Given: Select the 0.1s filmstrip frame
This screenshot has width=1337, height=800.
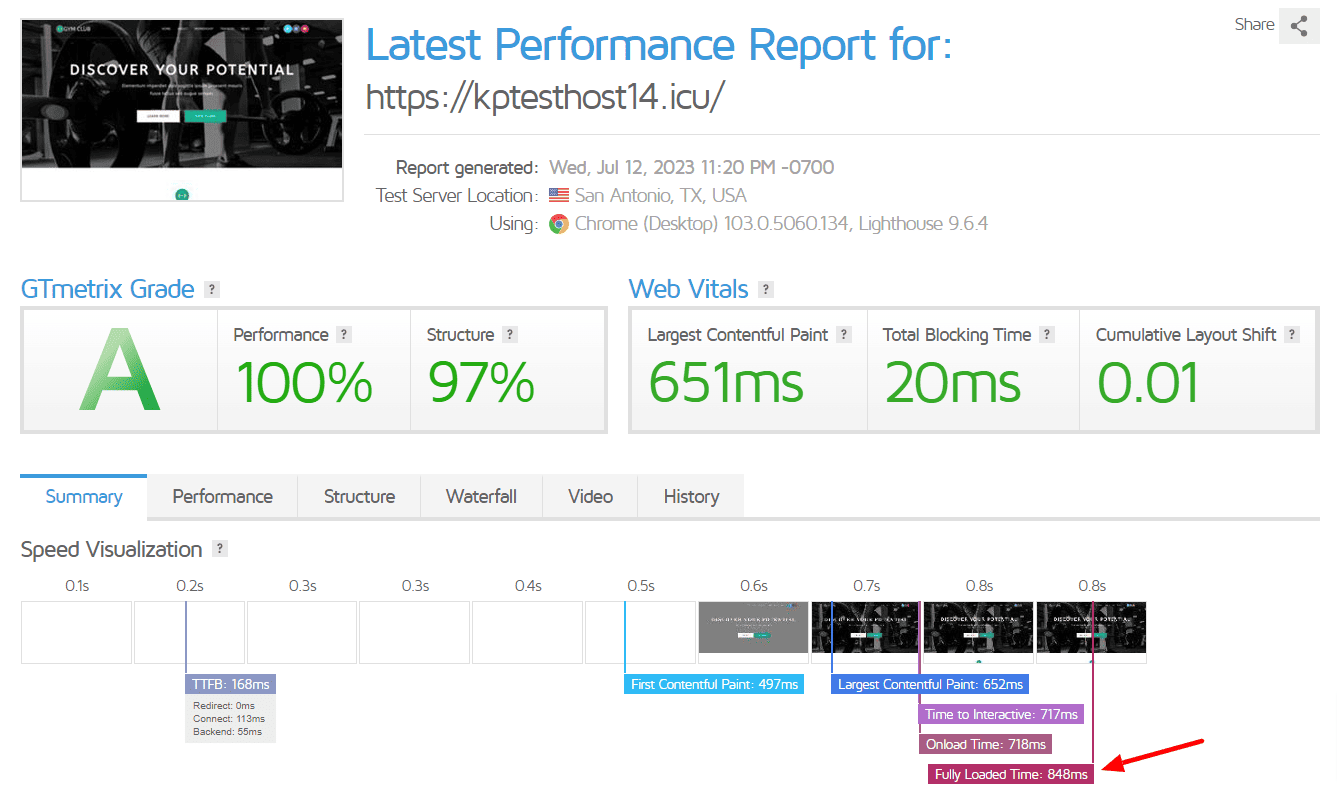Looking at the screenshot, I should click(76, 632).
